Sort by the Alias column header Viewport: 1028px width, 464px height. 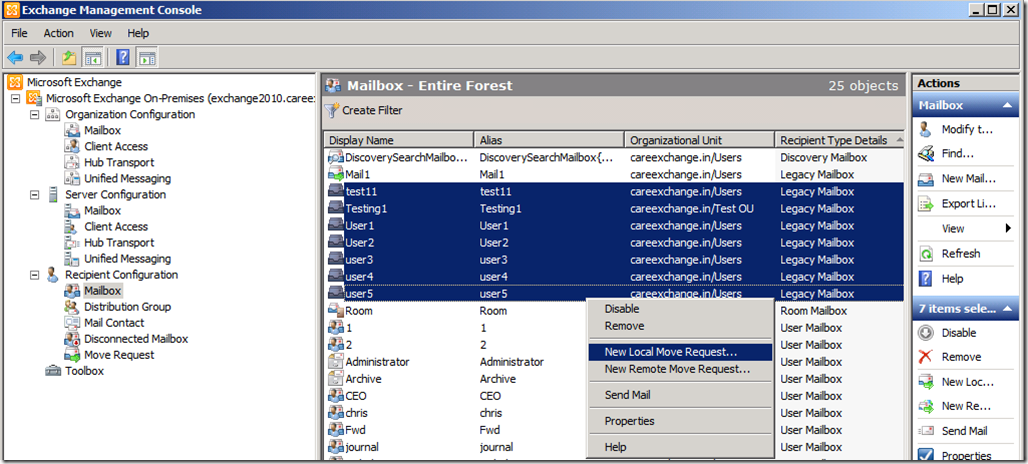coord(549,140)
